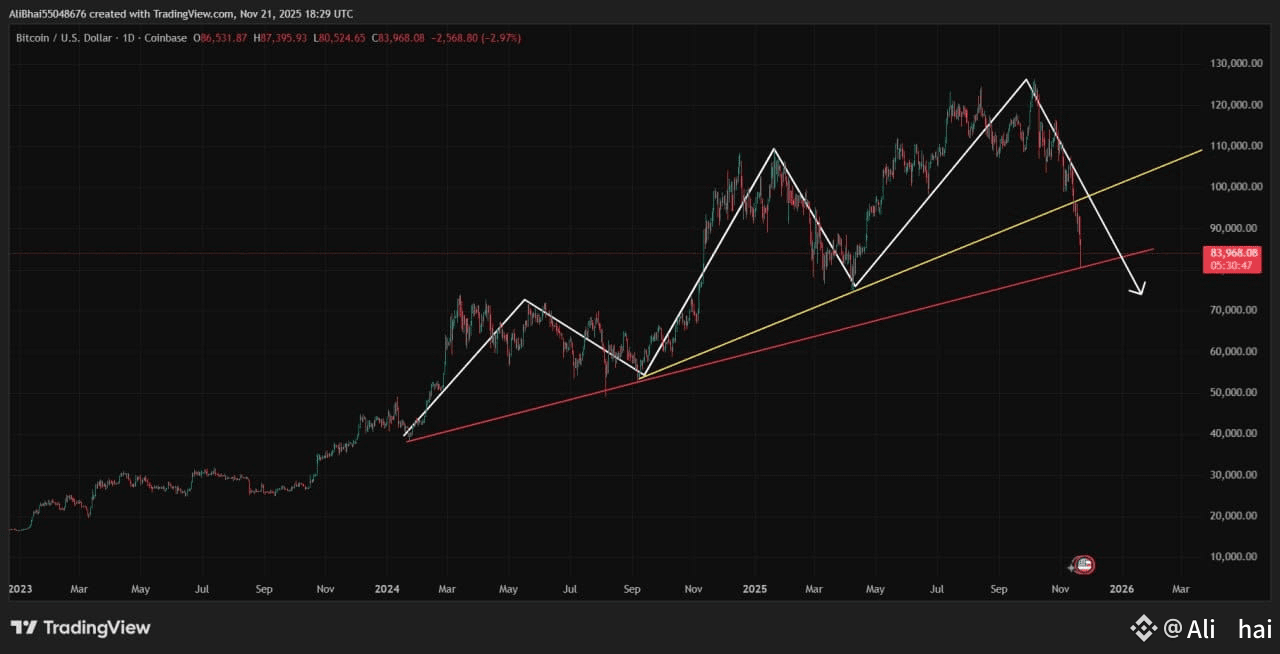Click the 2026 label on time axis

(1121, 589)
